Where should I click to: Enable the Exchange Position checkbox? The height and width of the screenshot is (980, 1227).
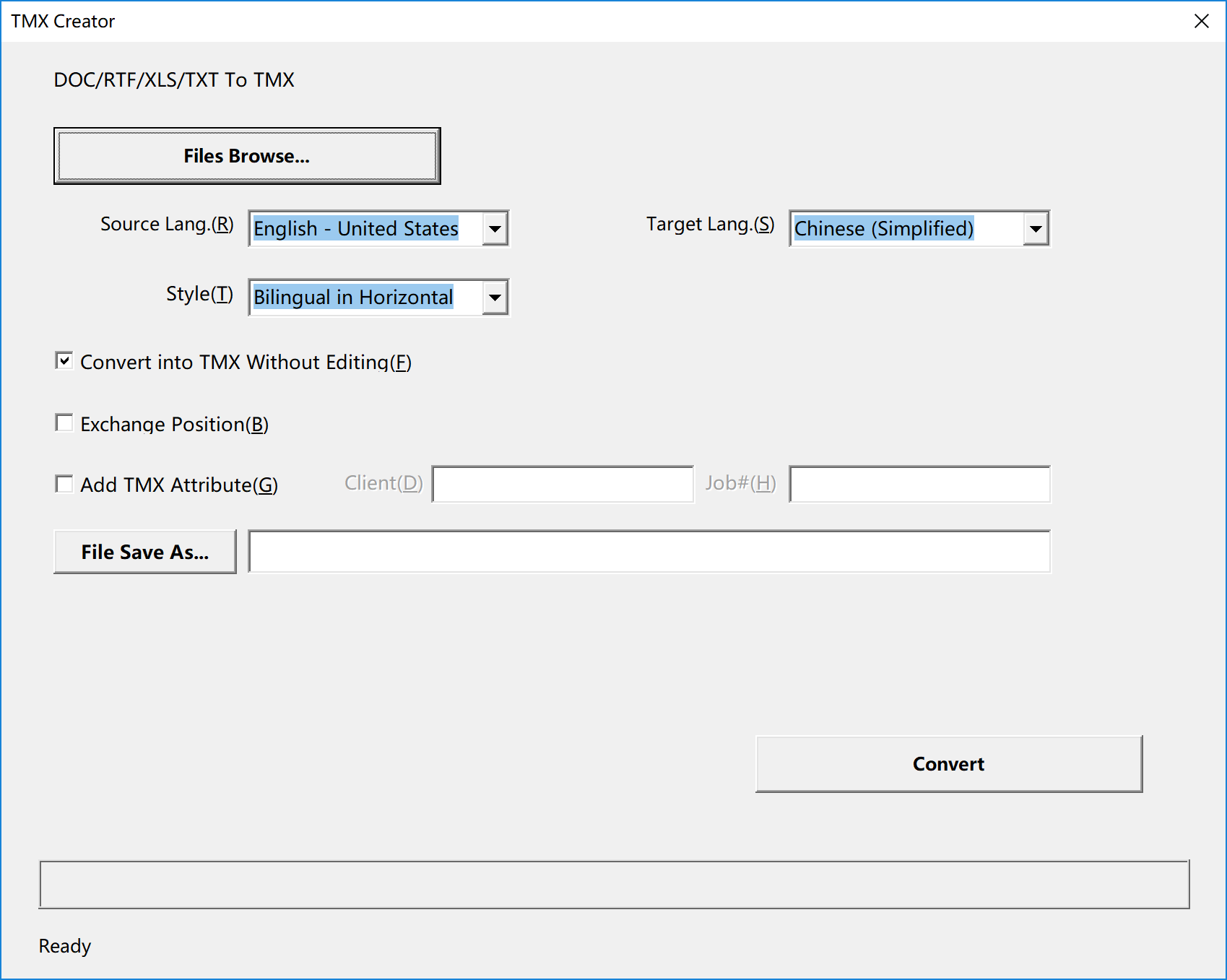pyautogui.click(x=64, y=423)
